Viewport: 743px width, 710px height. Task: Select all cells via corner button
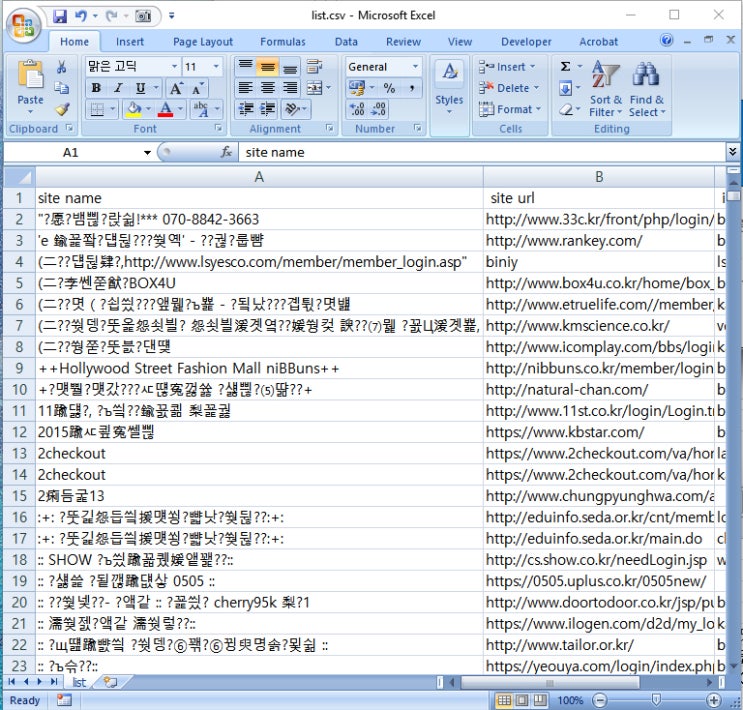click(x=19, y=177)
